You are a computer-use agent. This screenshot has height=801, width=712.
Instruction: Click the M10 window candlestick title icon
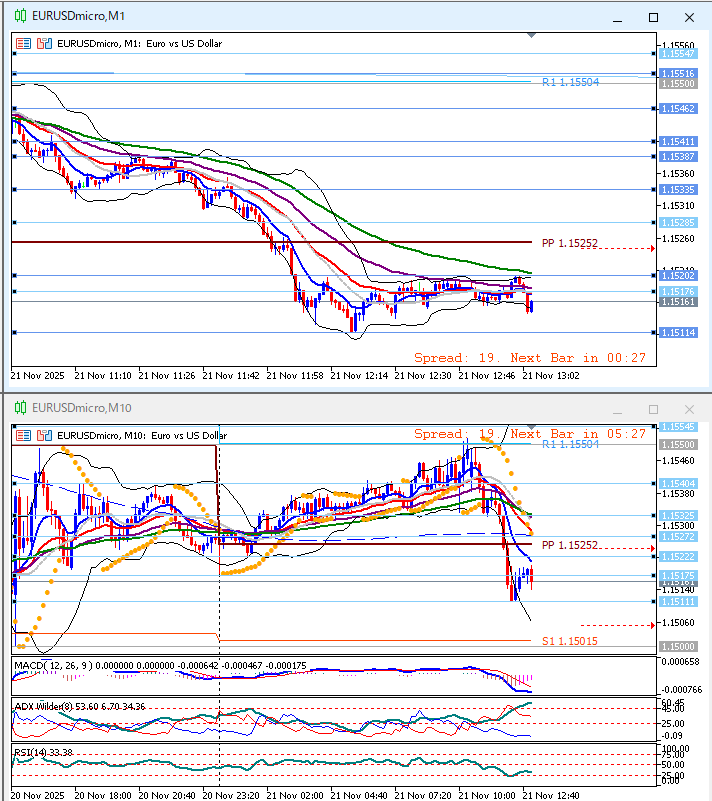pyautogui.click(x=20, y=408)
